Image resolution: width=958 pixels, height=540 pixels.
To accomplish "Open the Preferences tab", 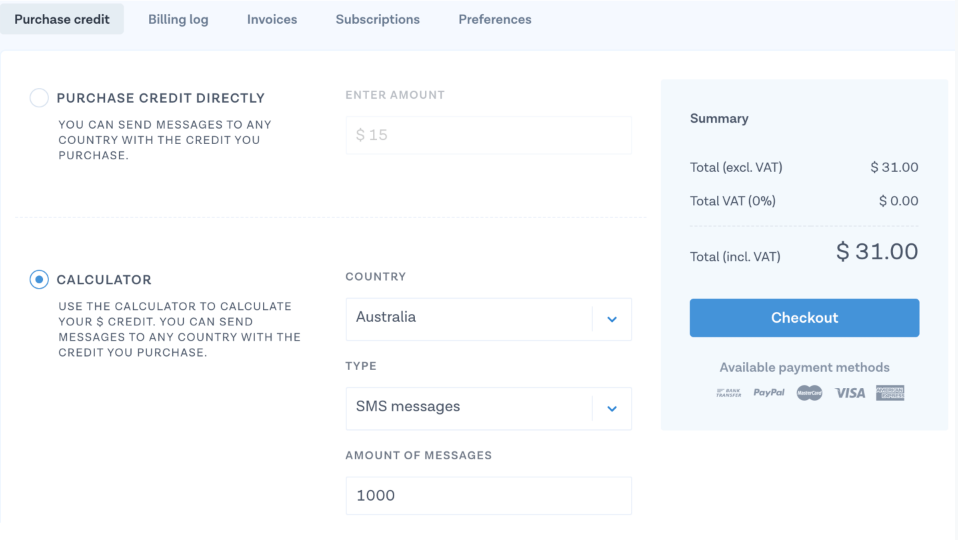I will pyautogui.click(x=495, y=19).
